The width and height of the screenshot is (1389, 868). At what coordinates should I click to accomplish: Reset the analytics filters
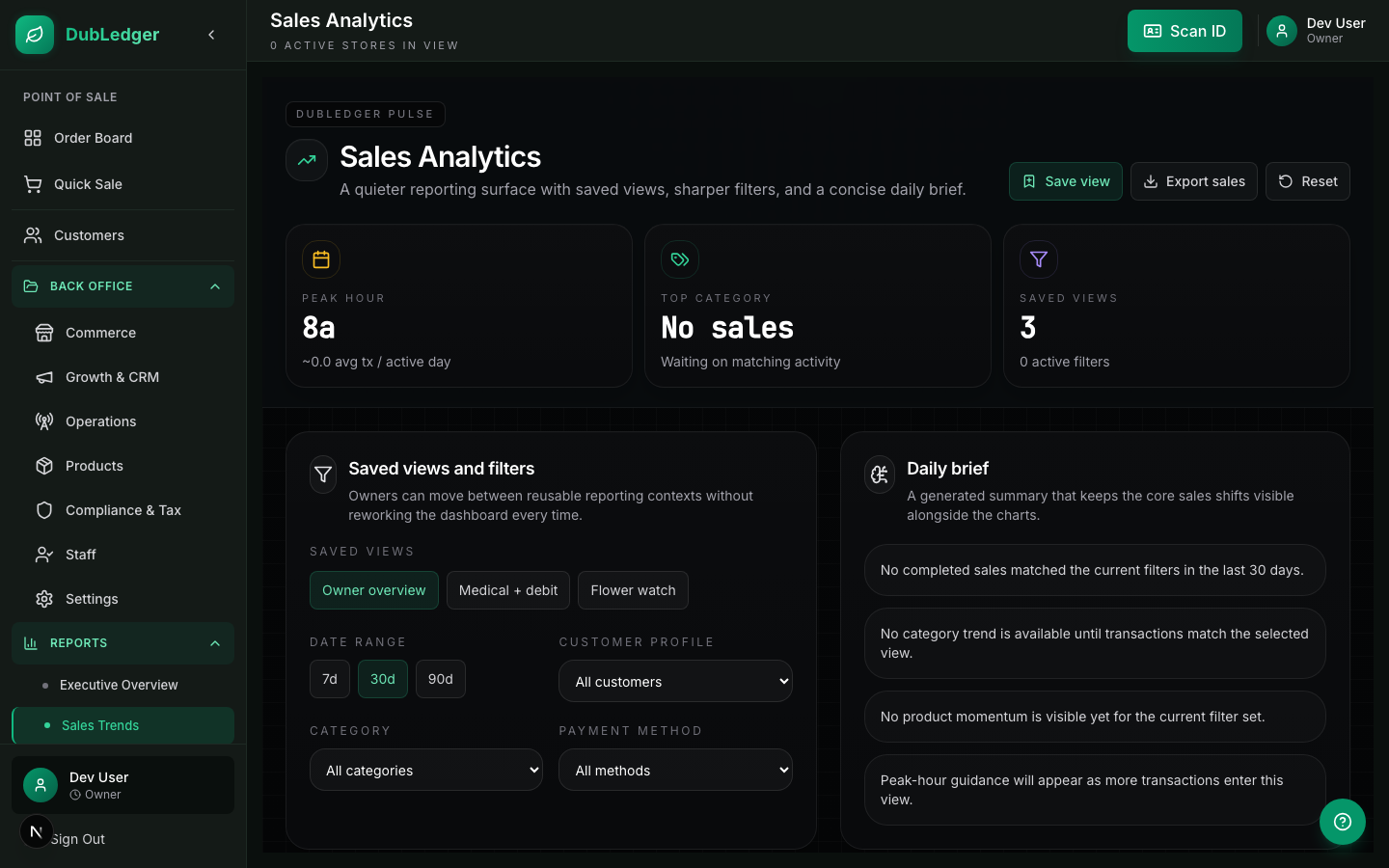coord(1308,181)
